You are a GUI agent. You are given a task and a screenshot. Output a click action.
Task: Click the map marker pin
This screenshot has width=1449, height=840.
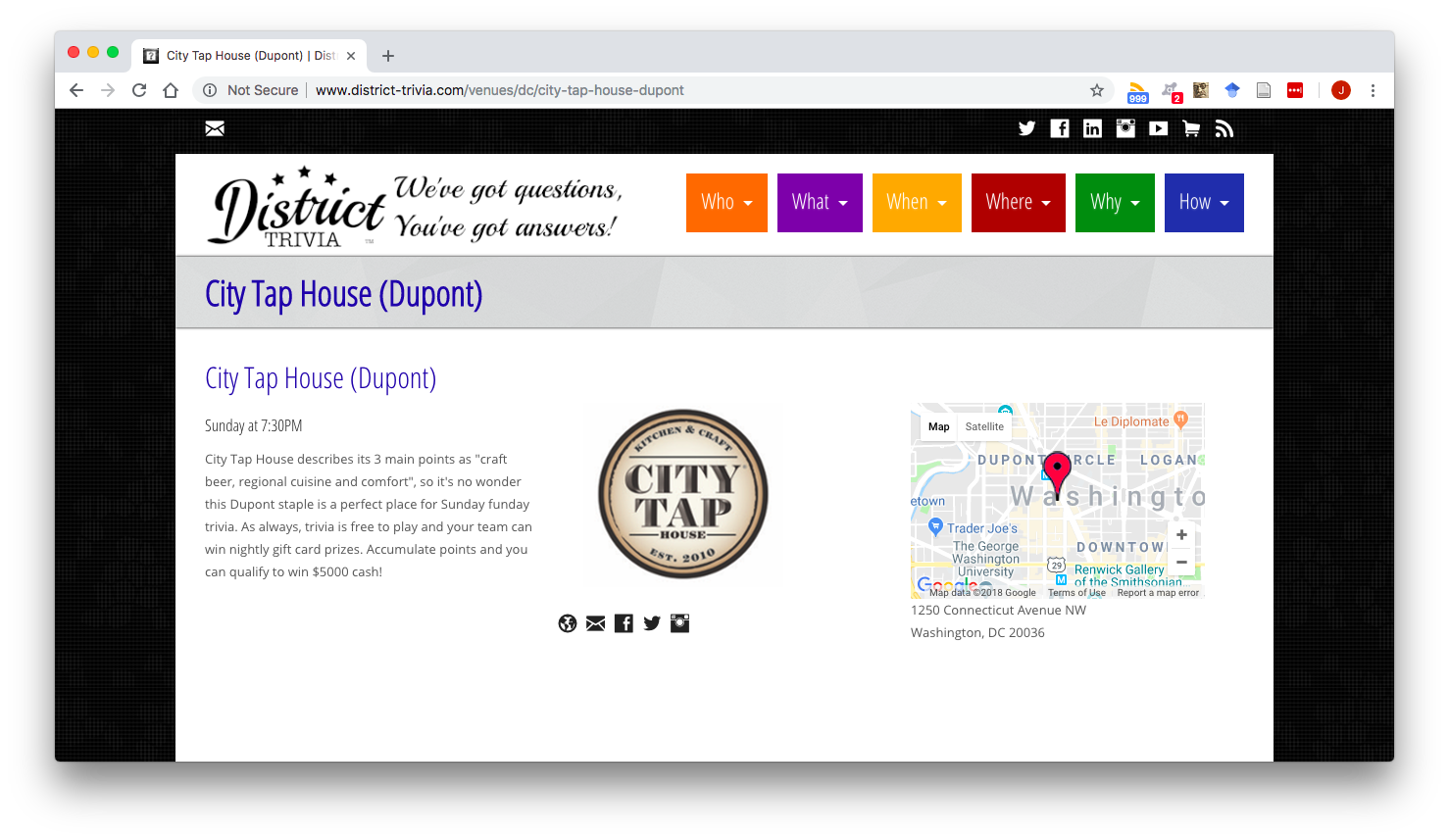1057,474
